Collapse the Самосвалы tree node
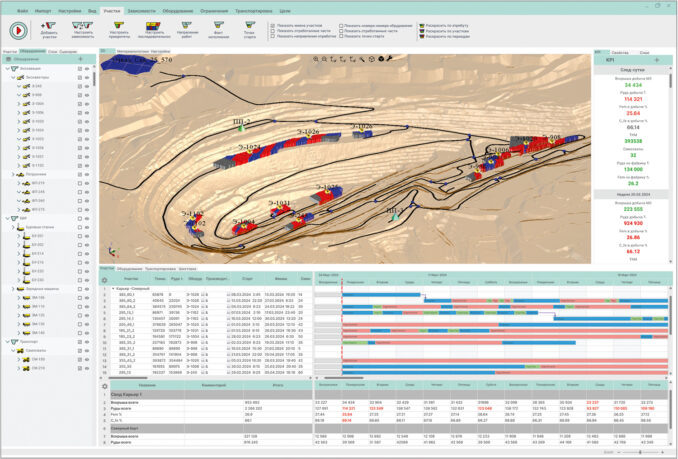This screenshot has height=459, width=678. point(13,351)
